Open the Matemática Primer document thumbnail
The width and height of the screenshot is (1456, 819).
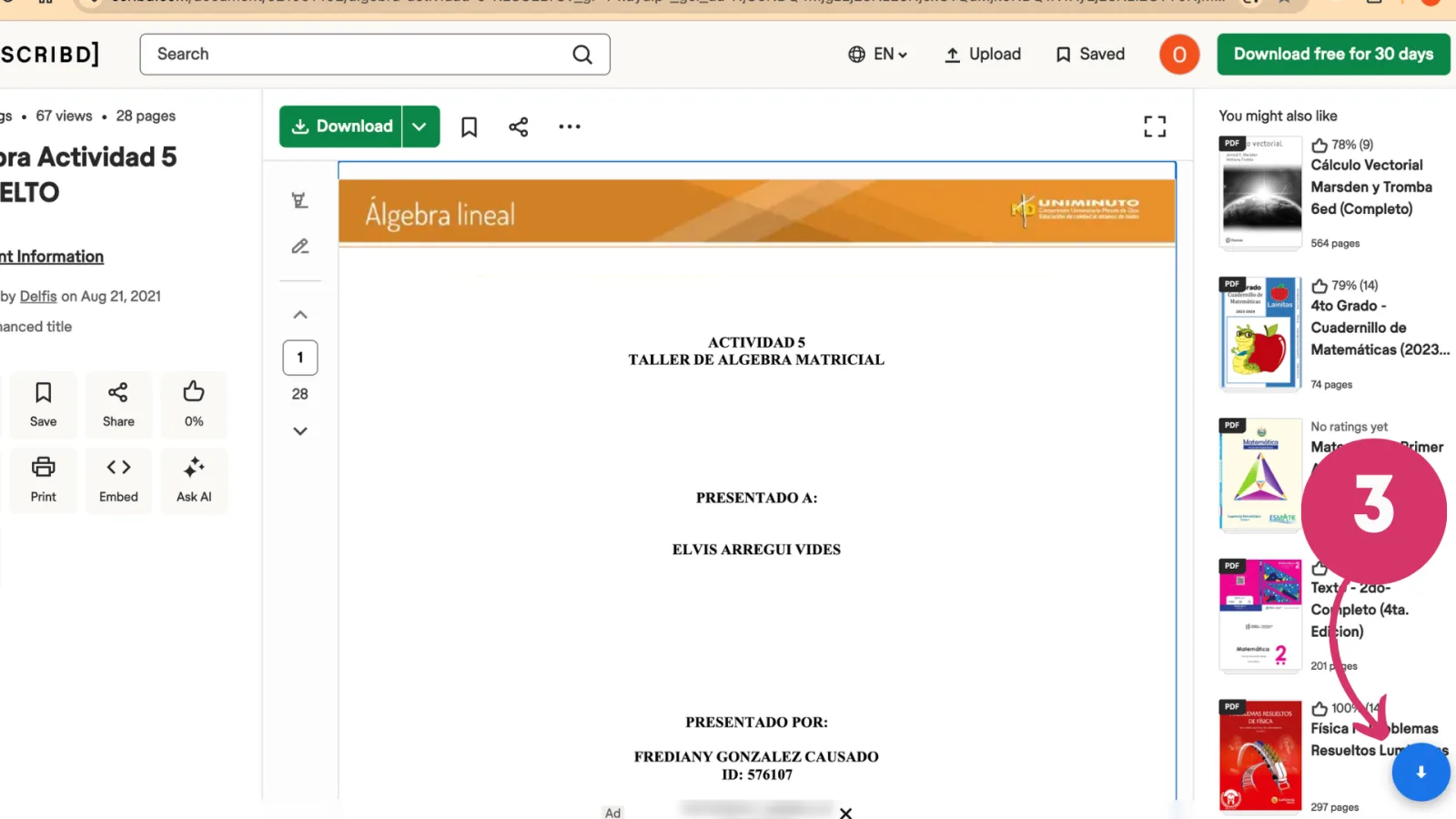(x=1260, y=474)
